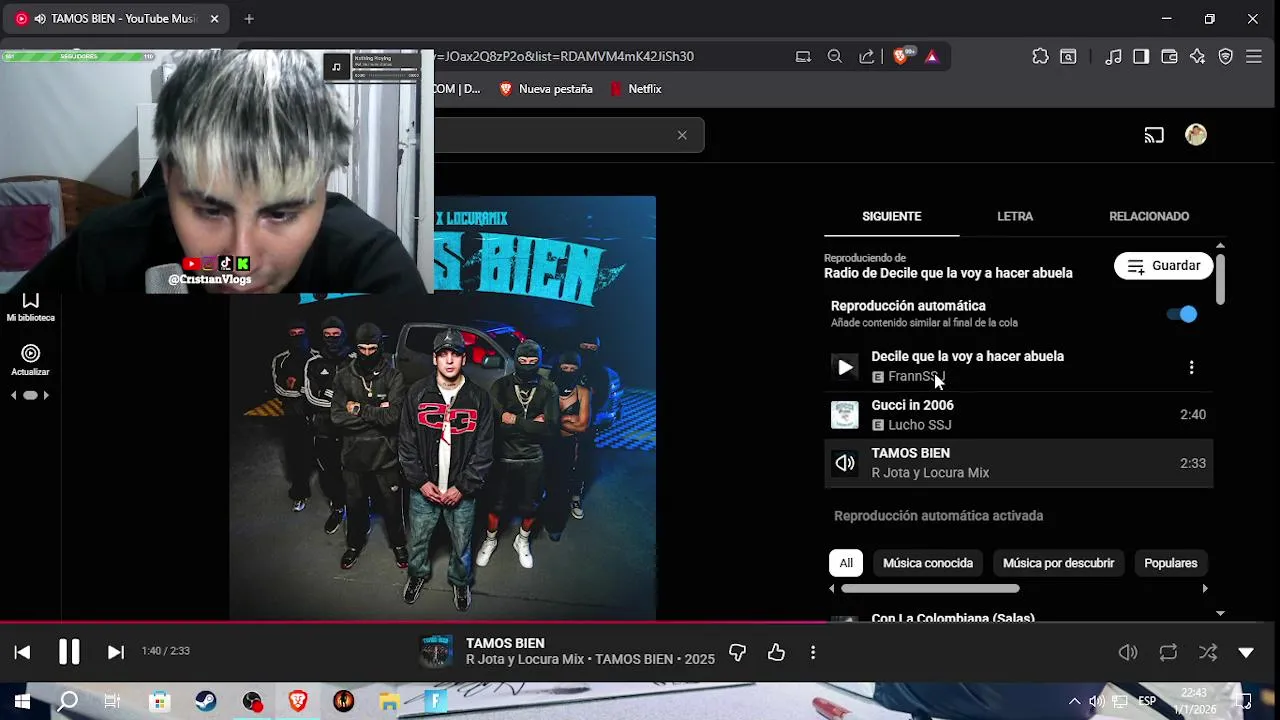Open browser extensions puzzle icon
Image resolution: width=1280 pixels, height=720 pixels.
coord(1040,57)
